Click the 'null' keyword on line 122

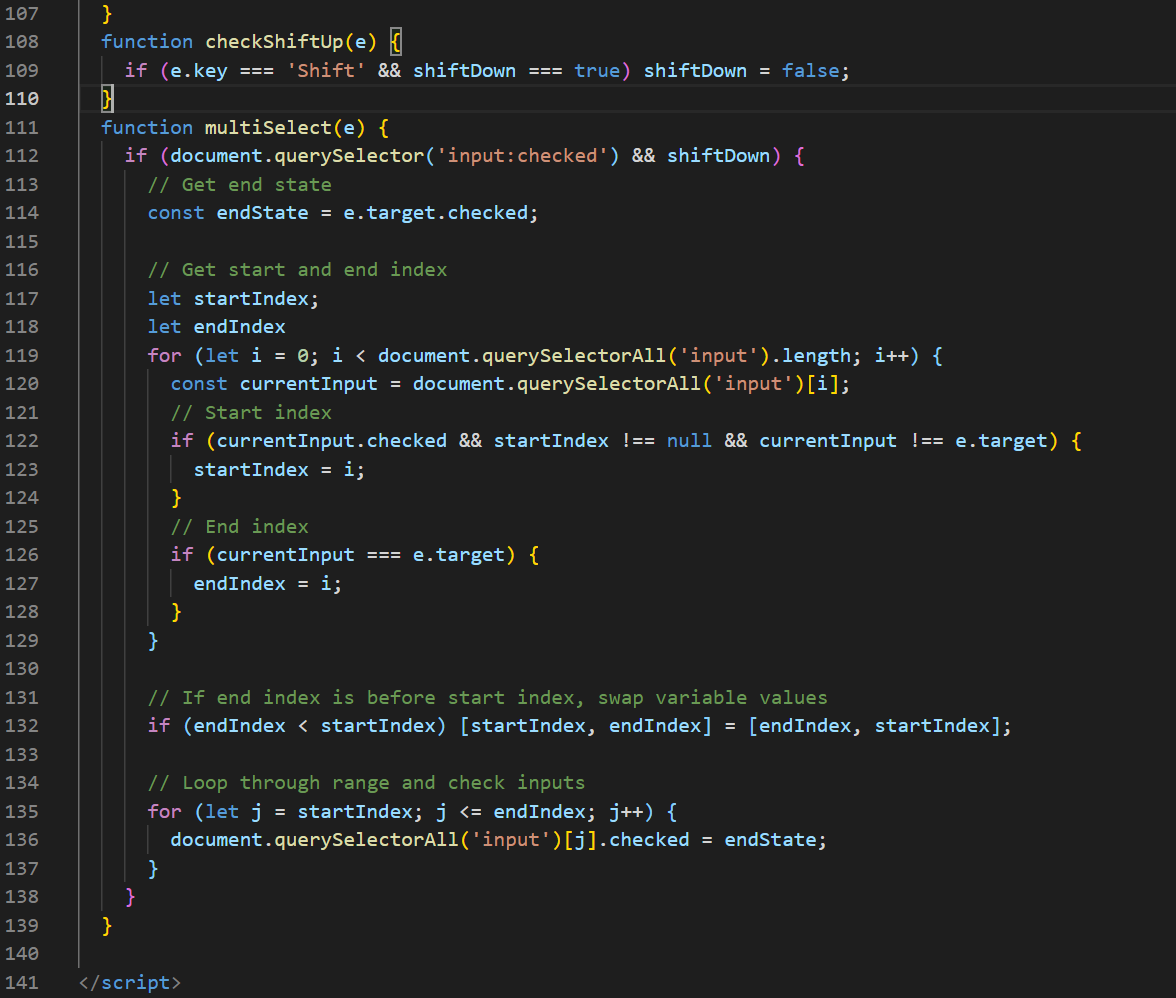689,441
